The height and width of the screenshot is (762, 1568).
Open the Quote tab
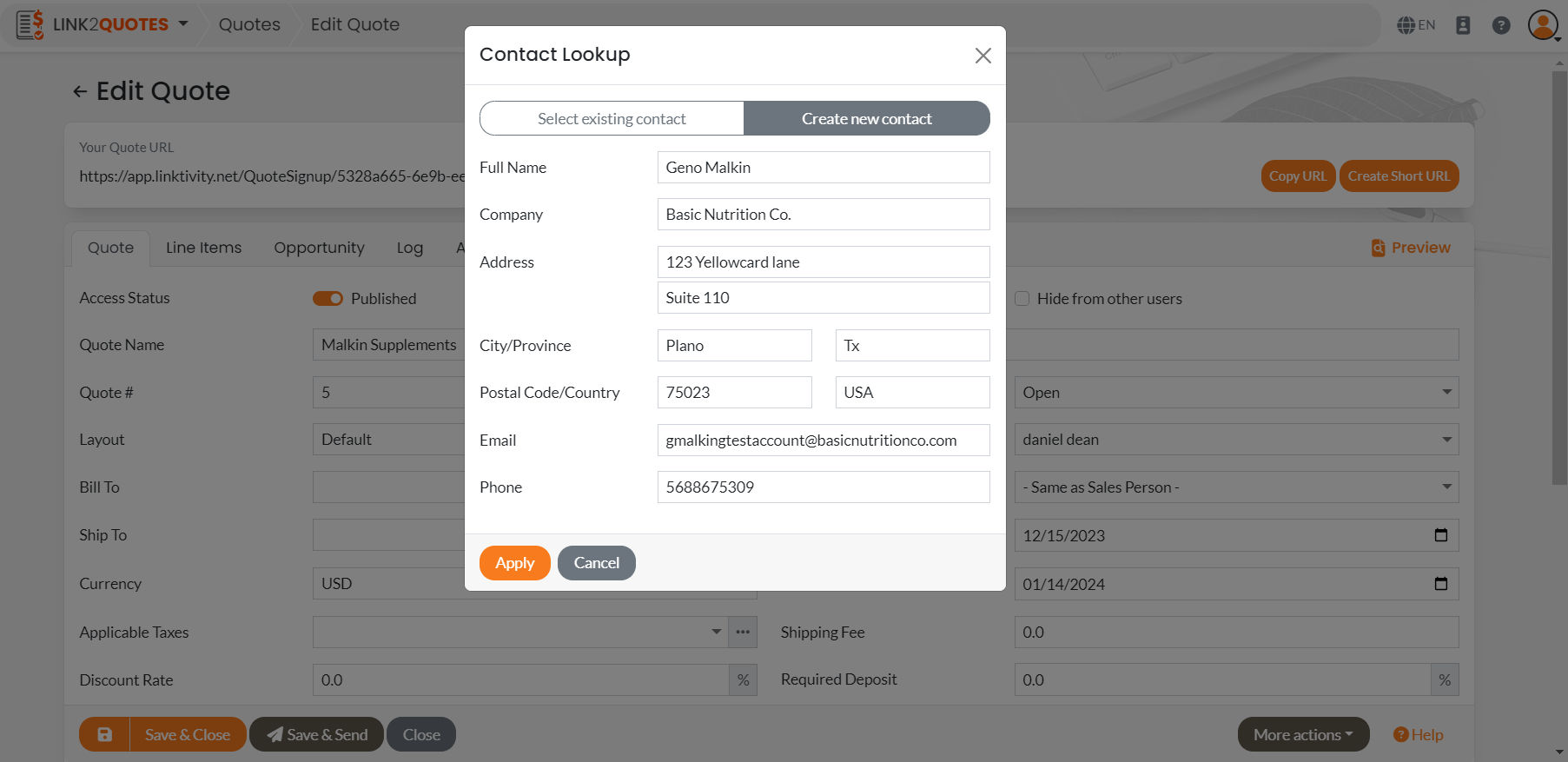pyautogui.click(x=110, y=248)
